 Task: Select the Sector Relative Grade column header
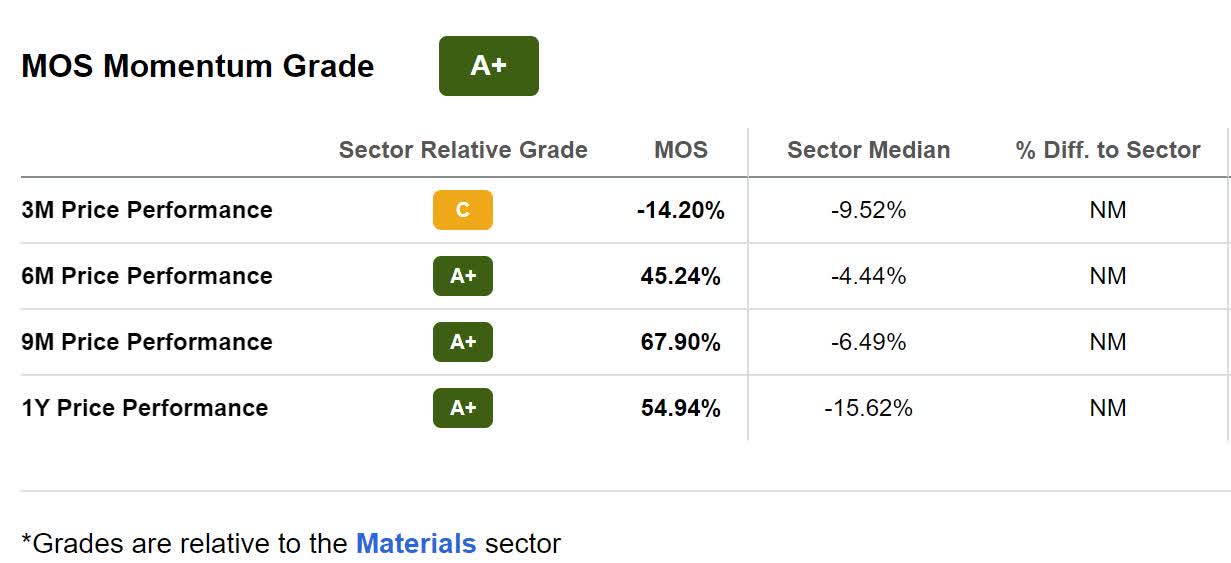pyautogui.click(x=463, y=150)
